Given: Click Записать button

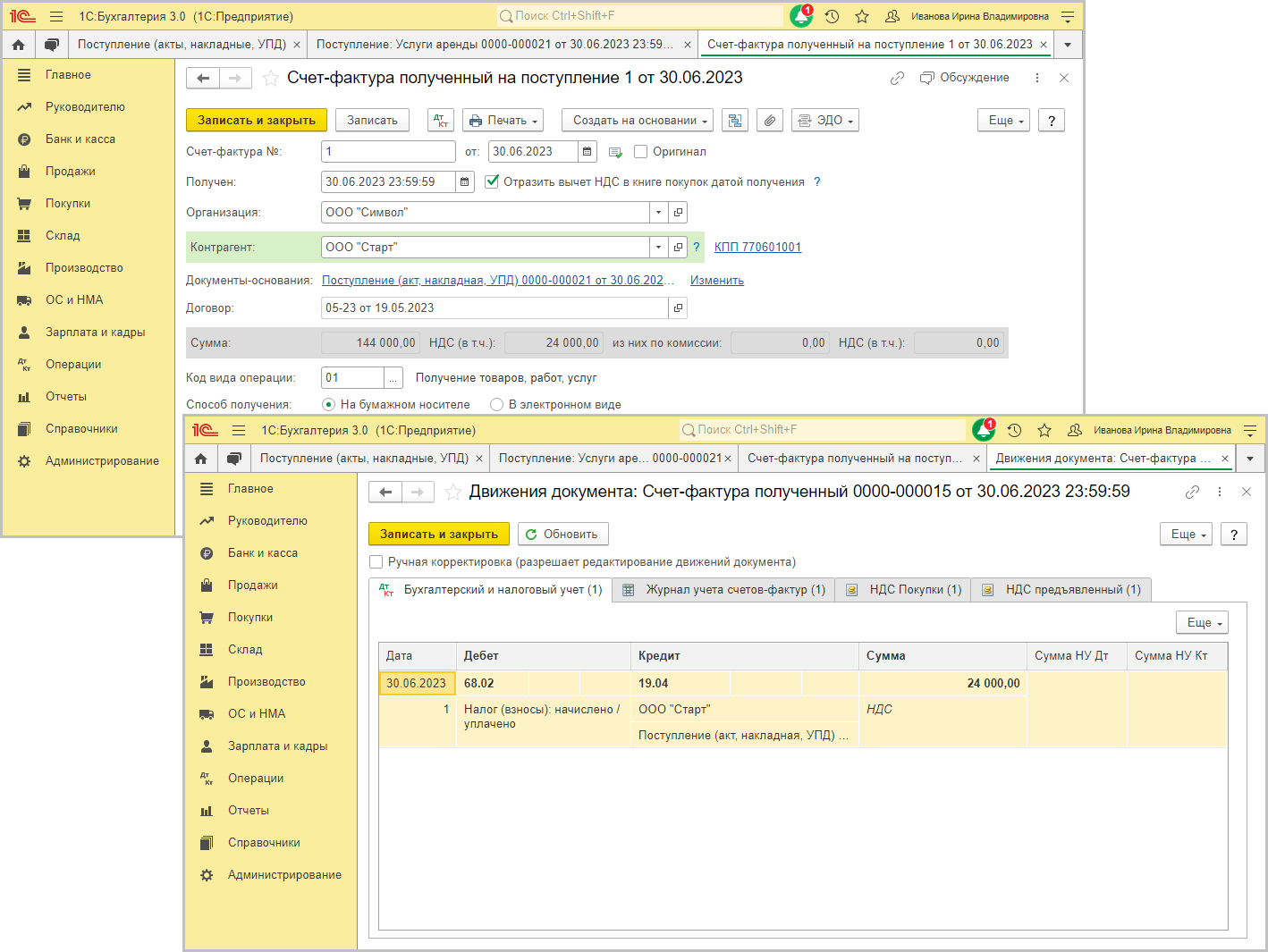Looking at the screenshot, I should [x=372, y=120].
